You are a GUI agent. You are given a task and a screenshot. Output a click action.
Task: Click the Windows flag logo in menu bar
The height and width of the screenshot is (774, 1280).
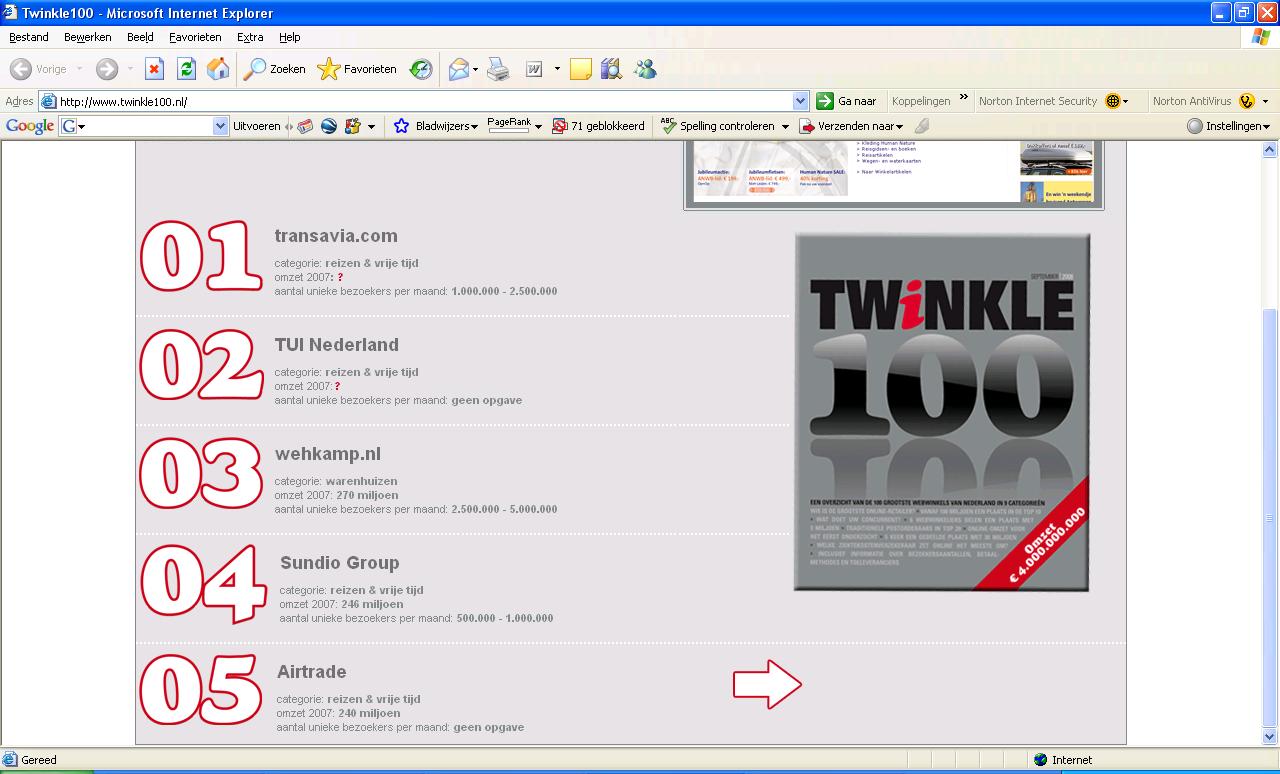click(1260, 37)
